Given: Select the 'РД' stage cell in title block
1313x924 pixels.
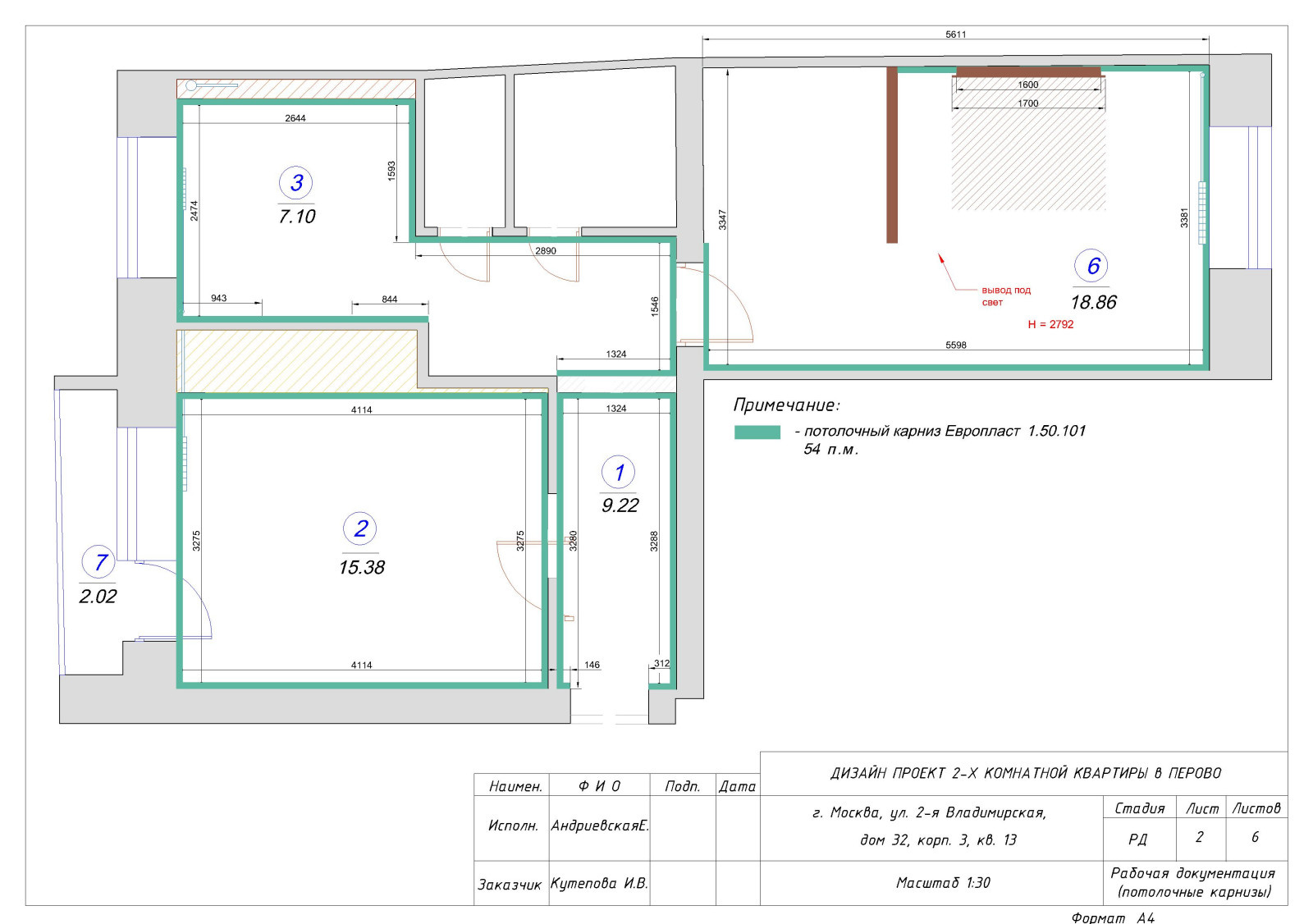Looking at the screenshot, I should (x=1137, y=839).
